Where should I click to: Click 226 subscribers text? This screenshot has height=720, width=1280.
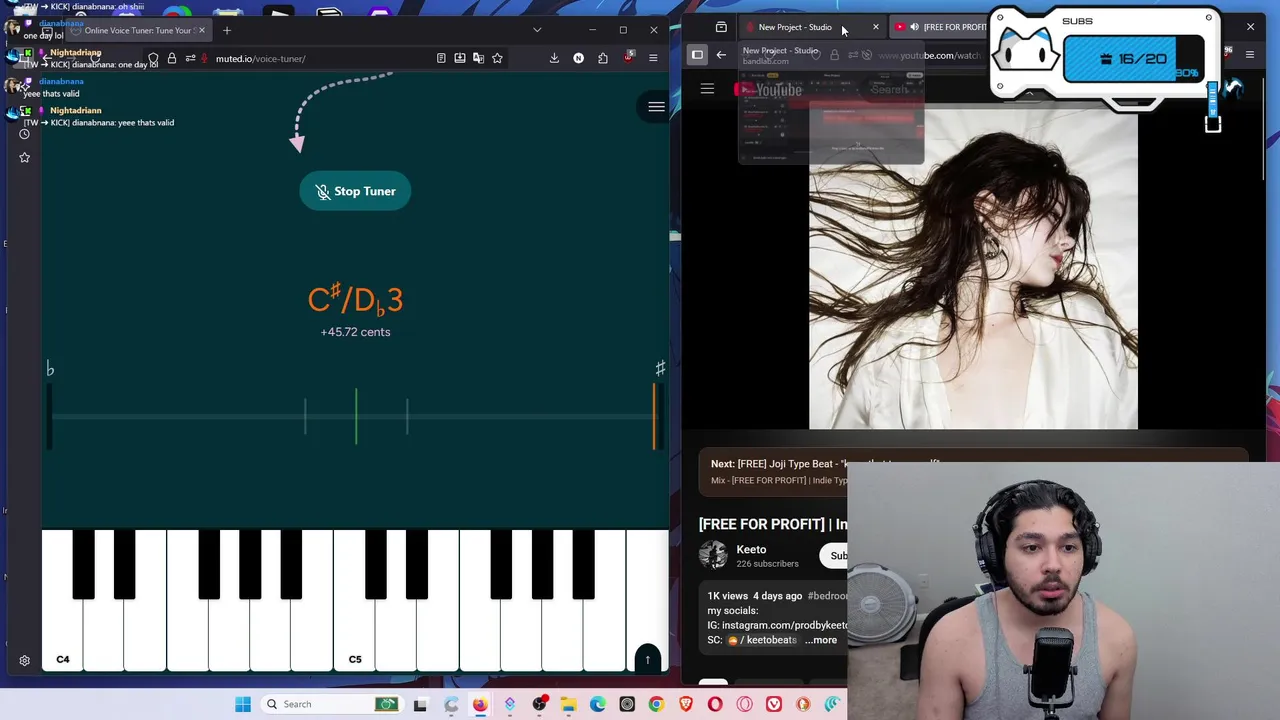tap(768, 564)
